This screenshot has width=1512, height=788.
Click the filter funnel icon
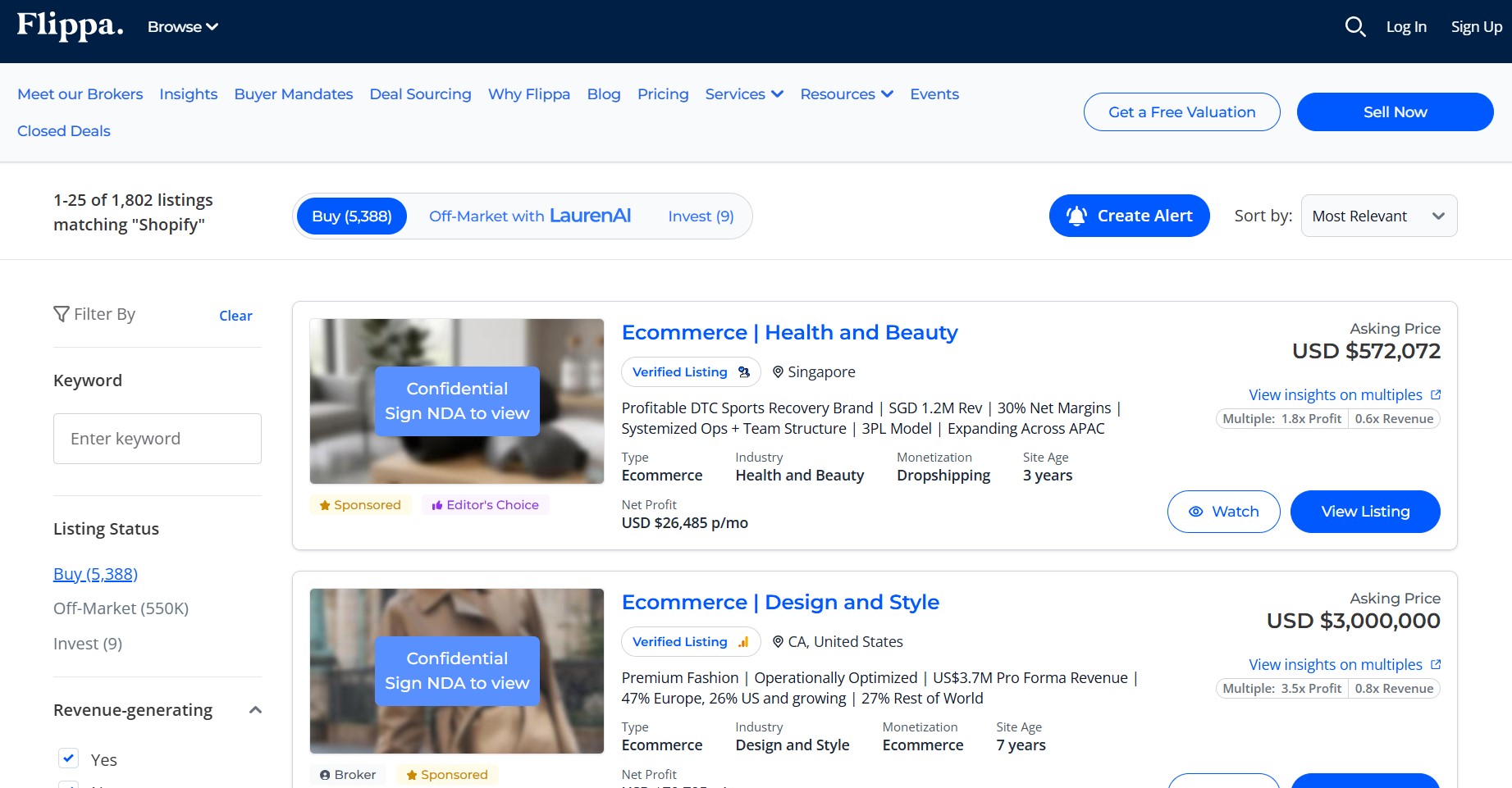tap(62, 314)
